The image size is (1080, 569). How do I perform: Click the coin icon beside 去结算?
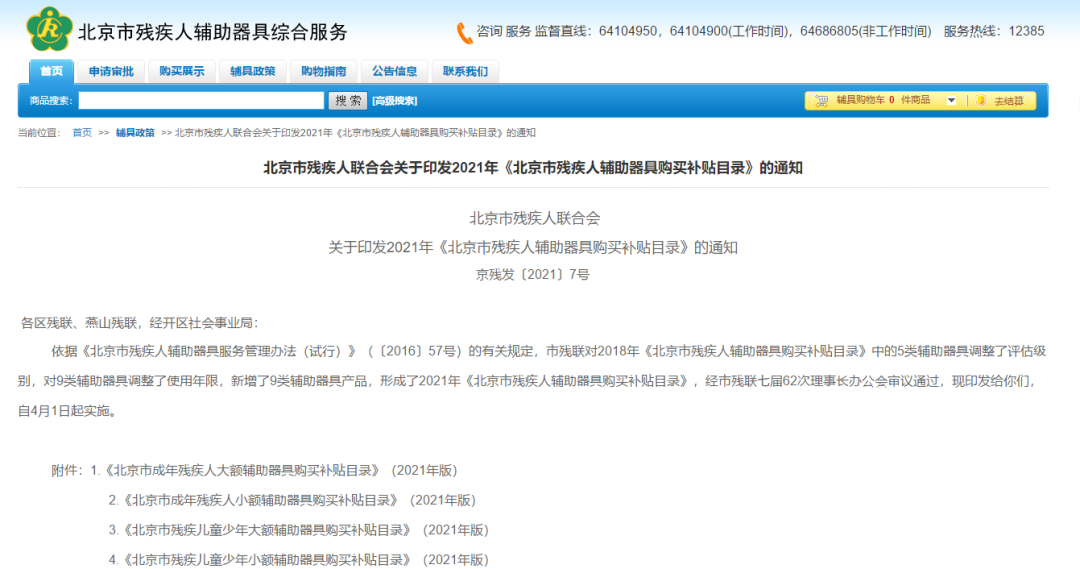point(981,101)
